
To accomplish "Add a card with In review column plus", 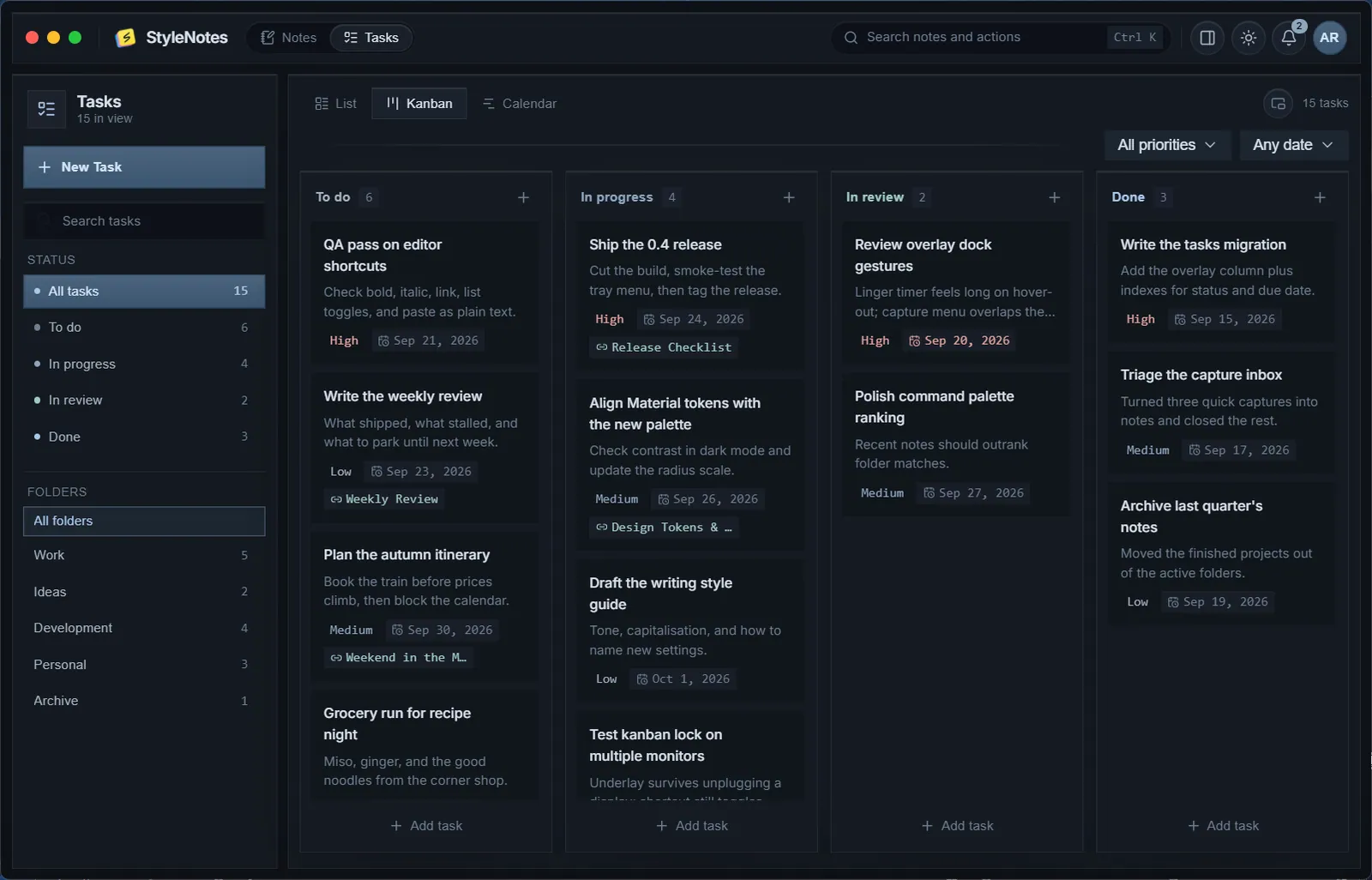I will point(1055,197).
